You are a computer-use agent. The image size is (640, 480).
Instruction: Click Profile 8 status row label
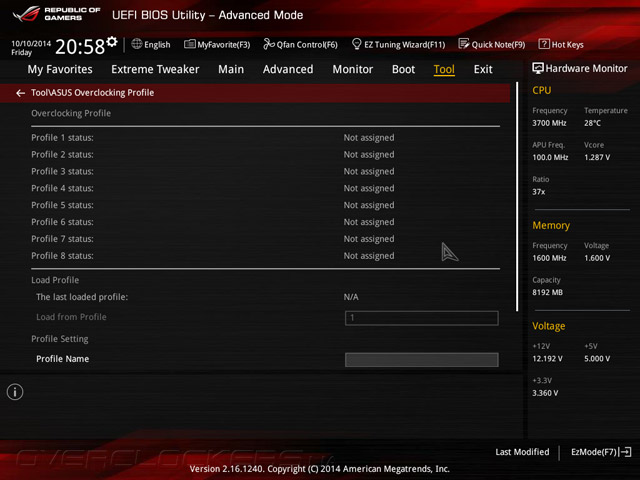point(62,256)
